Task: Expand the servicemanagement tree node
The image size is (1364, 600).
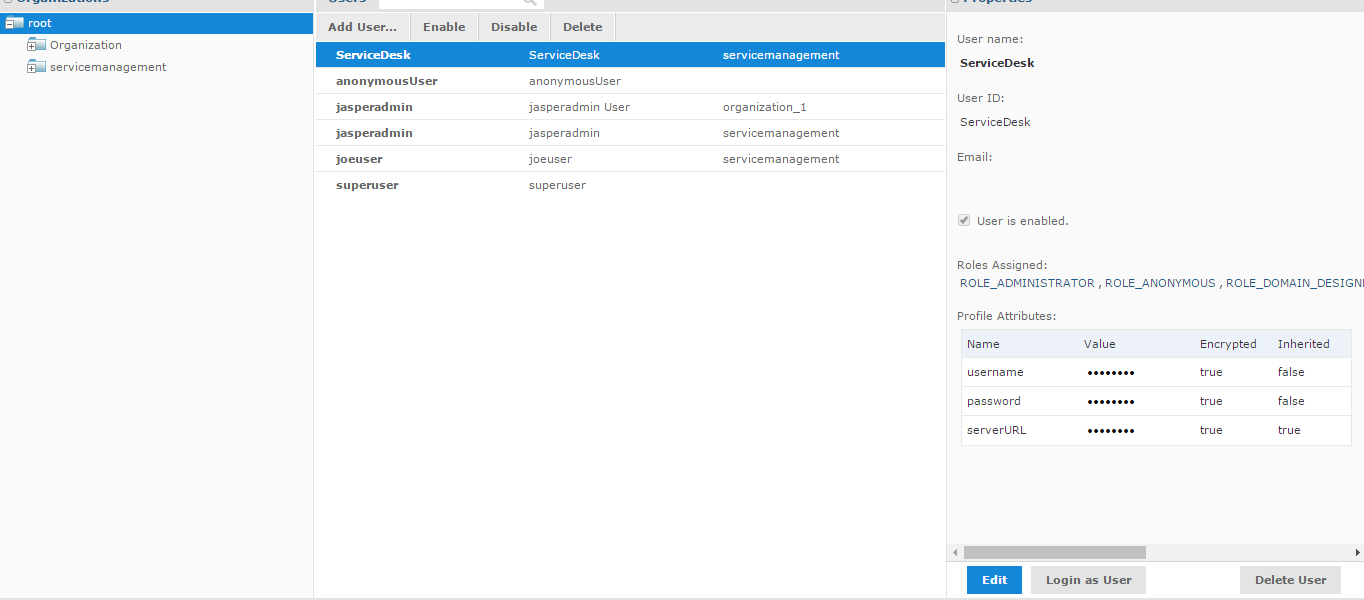Action: point(31,66)
